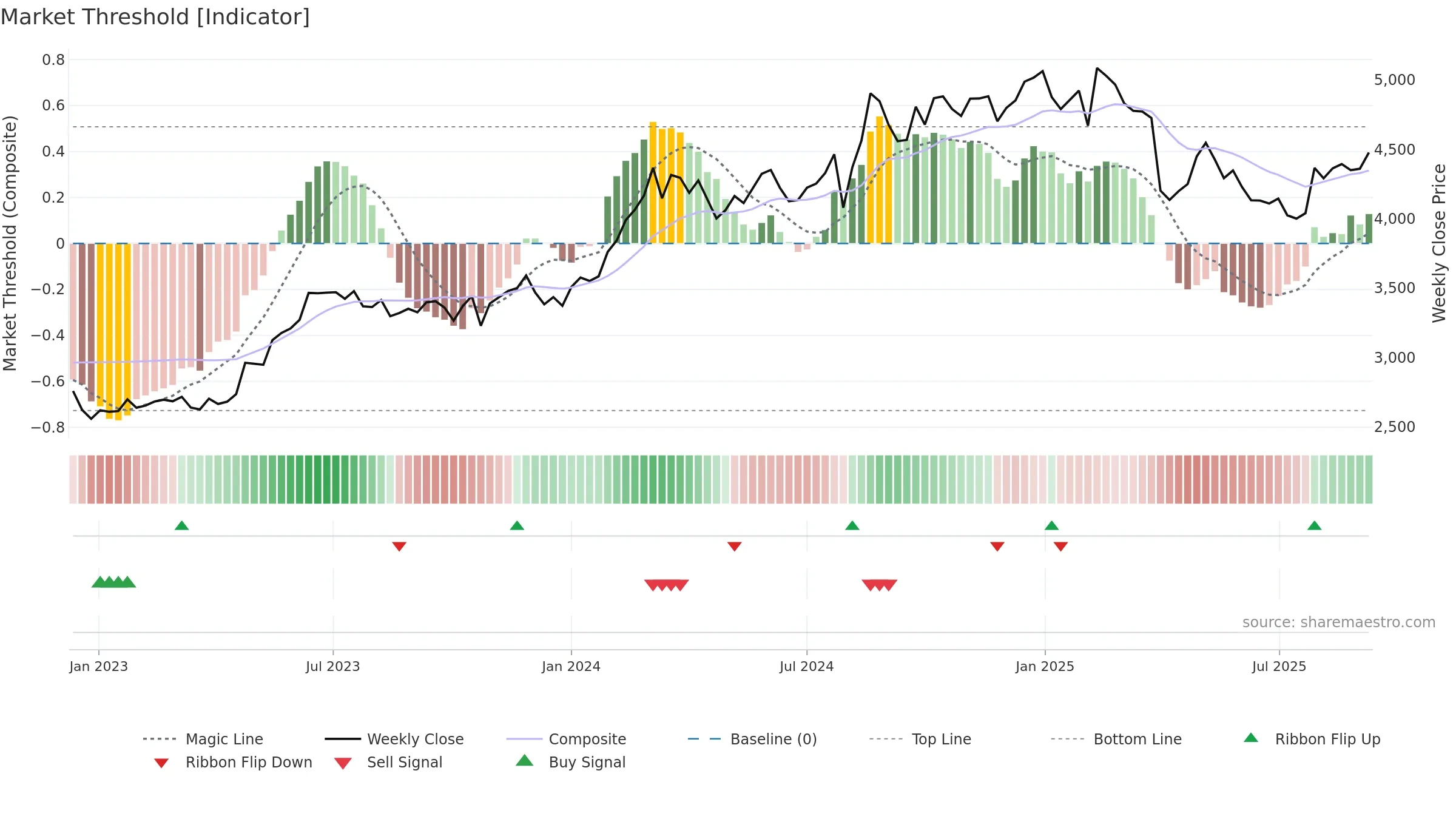Screen dimensions: 1456x819
Task: Toggle the Top Line legend entry
Action: pos(920,739)
